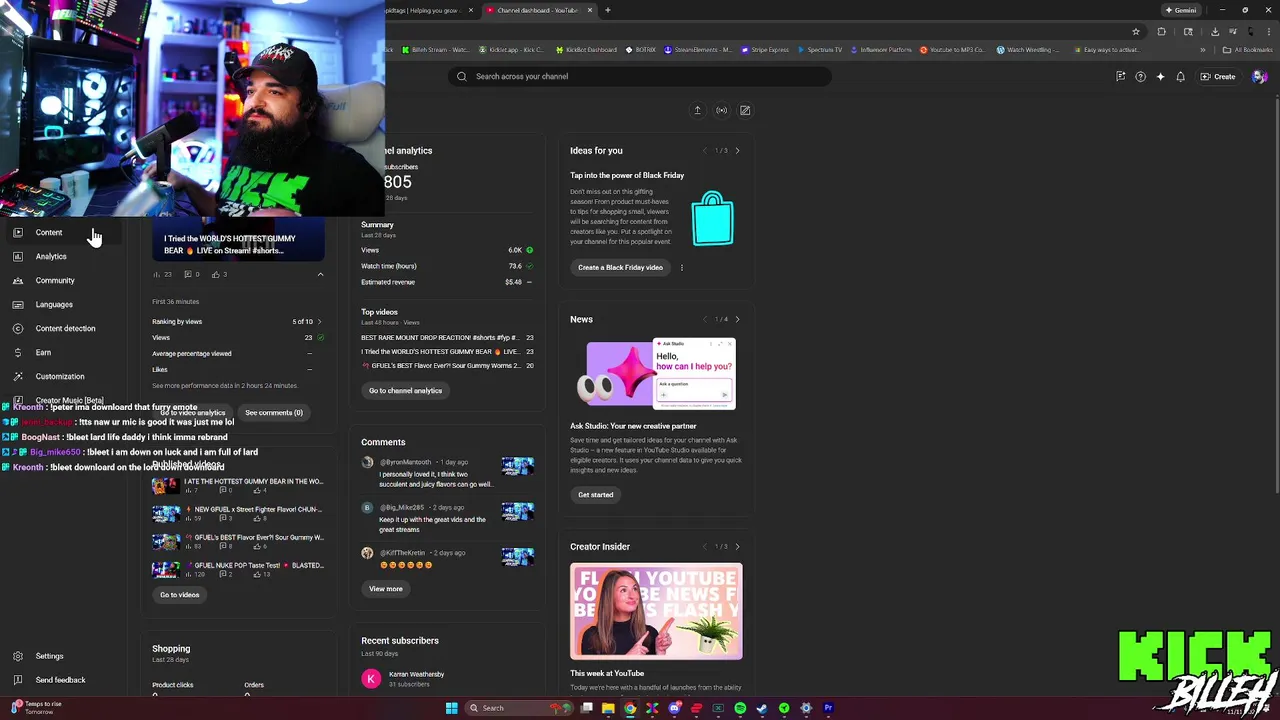The width and height of the screenshot is (1280, 720).
Task: Open Steam from the taskbar
Action: pyautogui.click(x=762, y=708)
